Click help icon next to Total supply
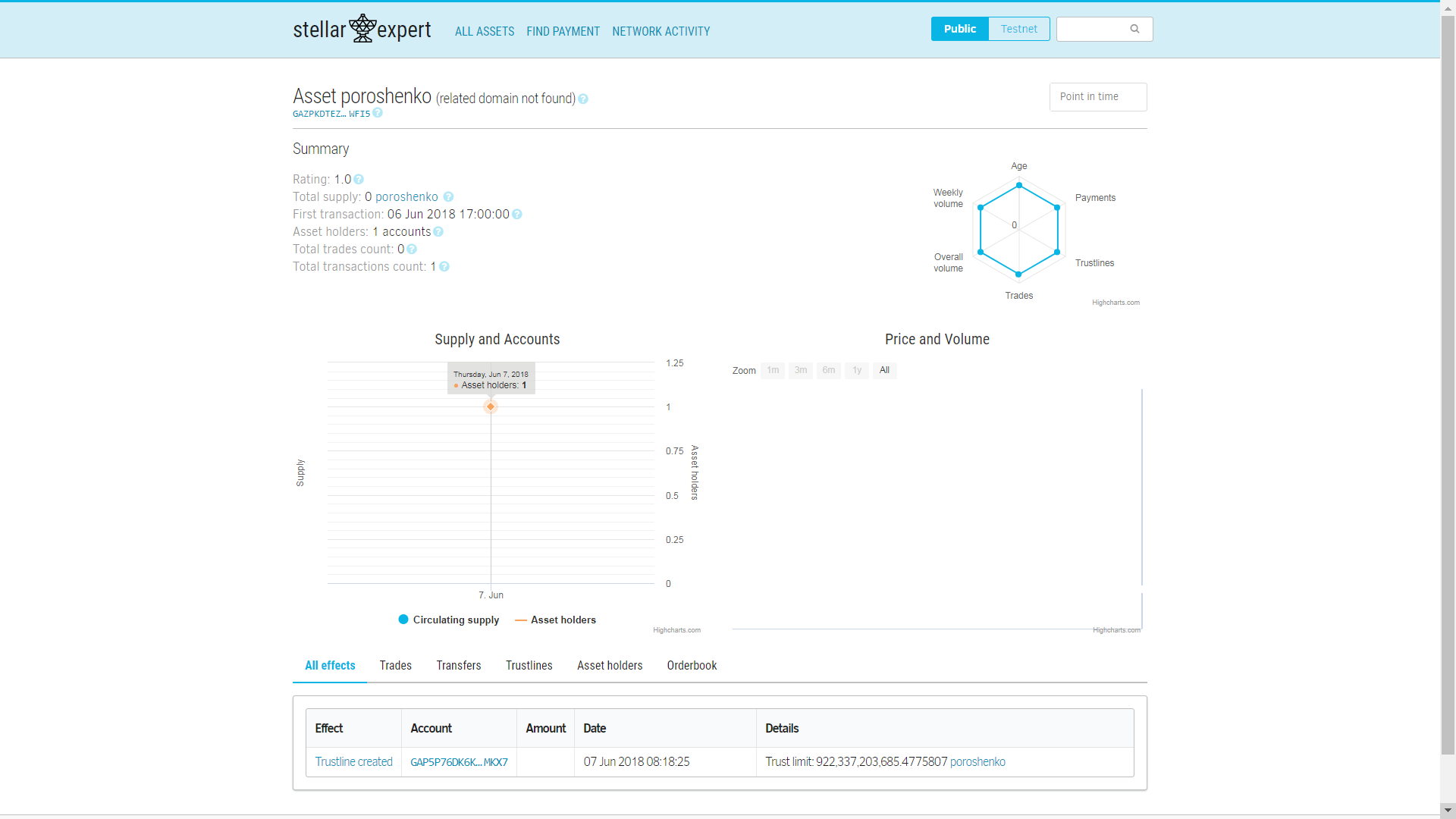The height and width of the screenshot is (819, 1456). coord(448,197)
